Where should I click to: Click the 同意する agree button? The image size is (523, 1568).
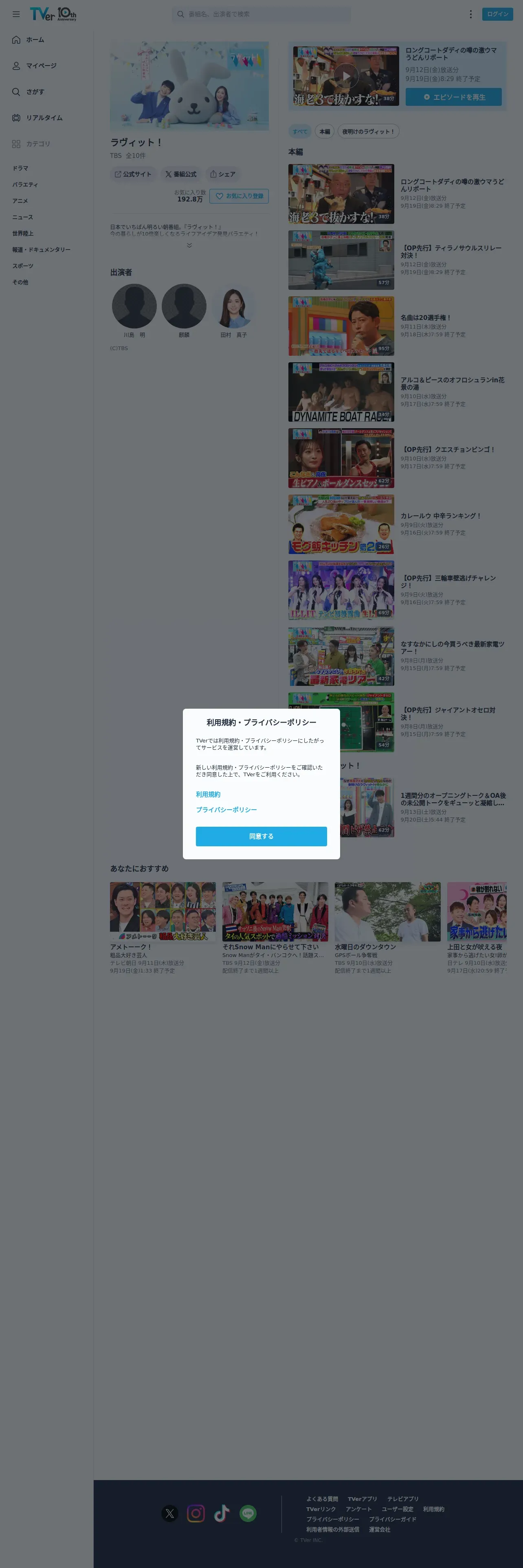click(x=261, y=837)
